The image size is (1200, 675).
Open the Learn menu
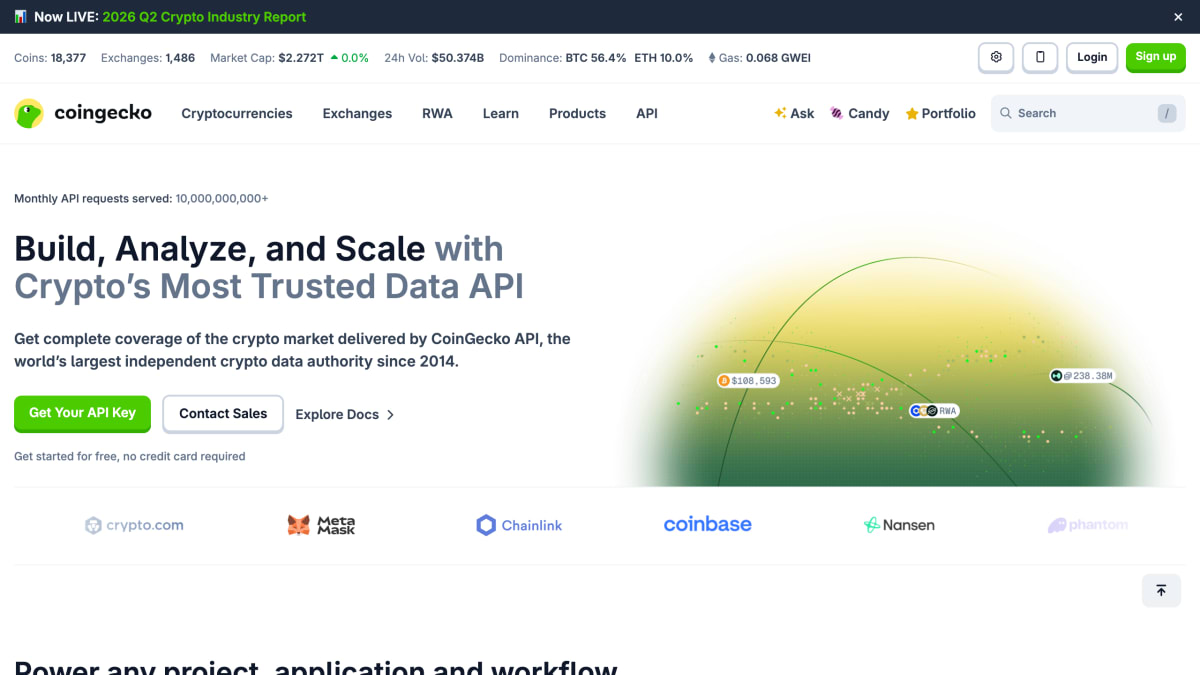tap(500, 114)
